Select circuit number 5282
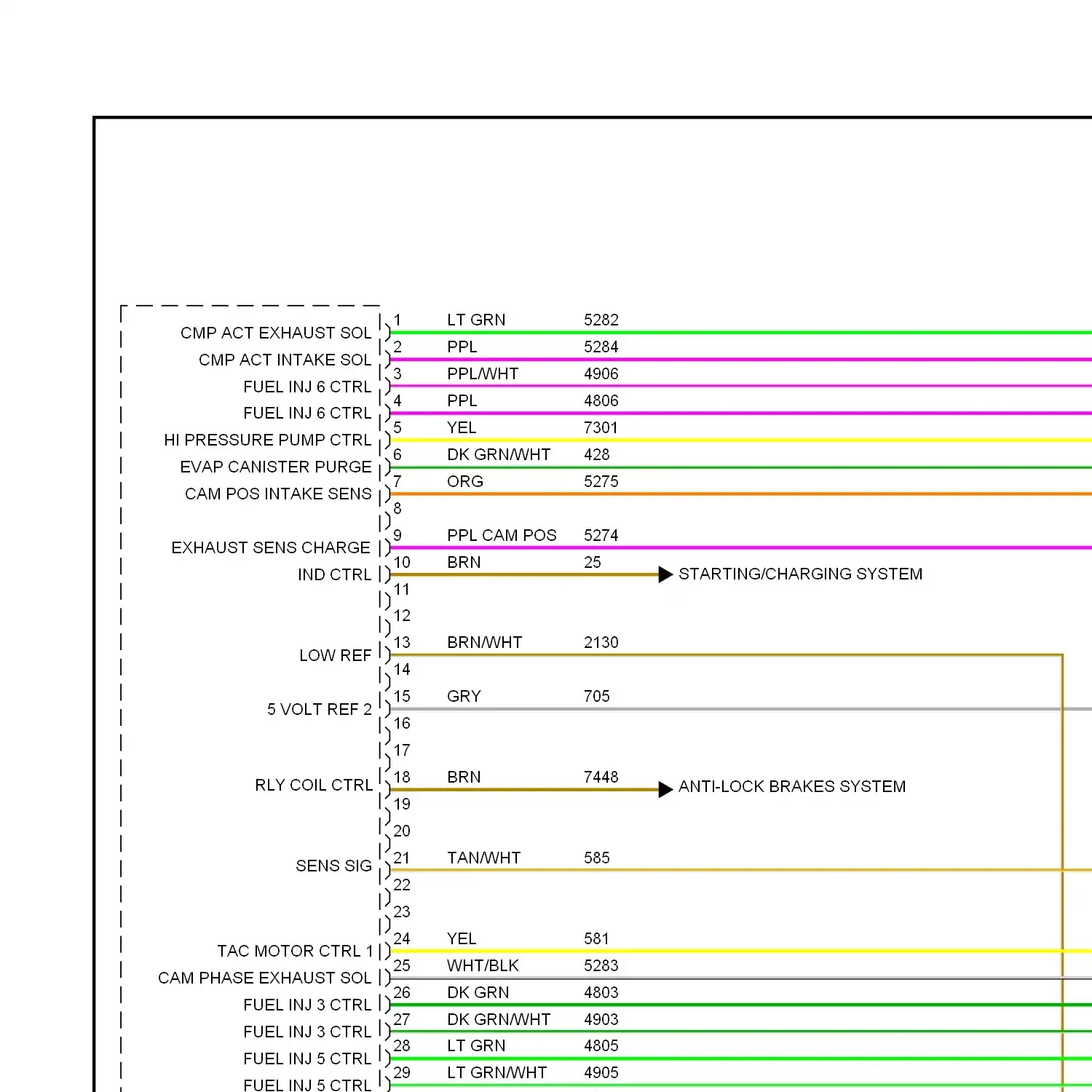The image size is (1092, 1092). (601, 320)
